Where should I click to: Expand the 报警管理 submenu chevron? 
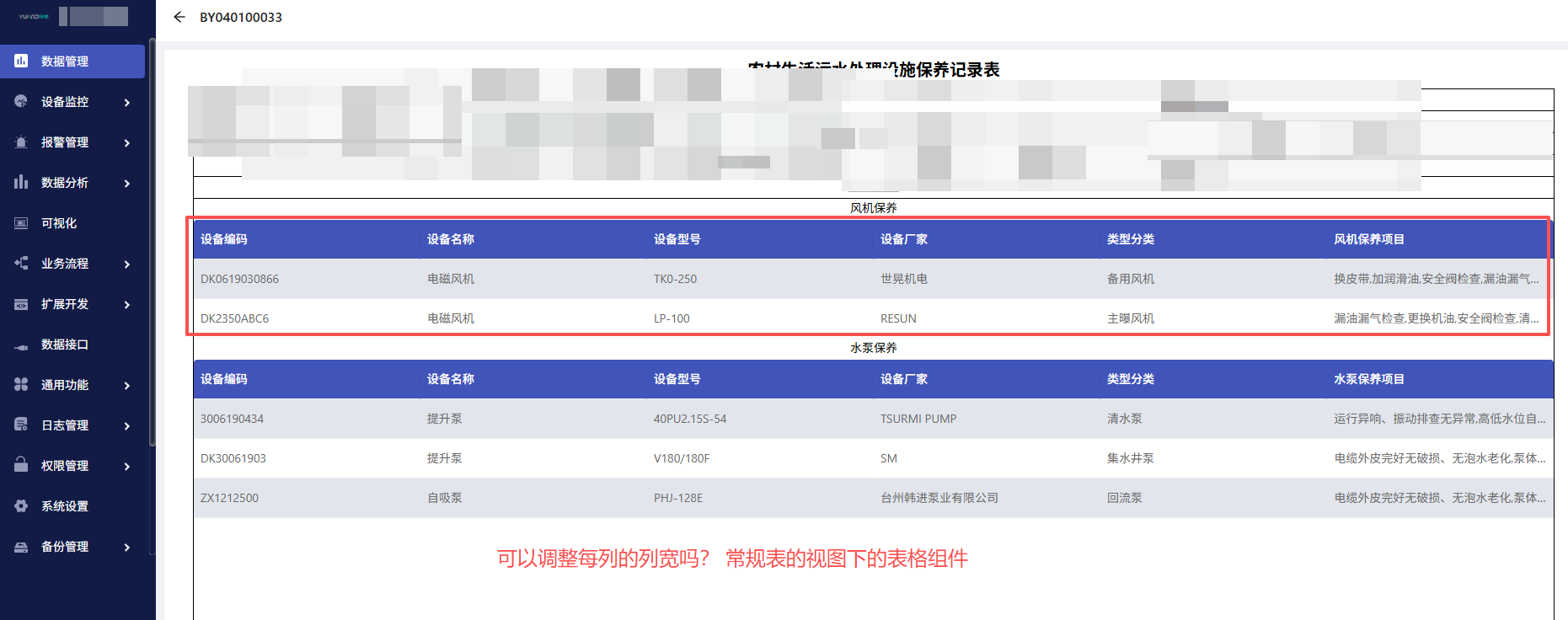[x=127, y=142]
